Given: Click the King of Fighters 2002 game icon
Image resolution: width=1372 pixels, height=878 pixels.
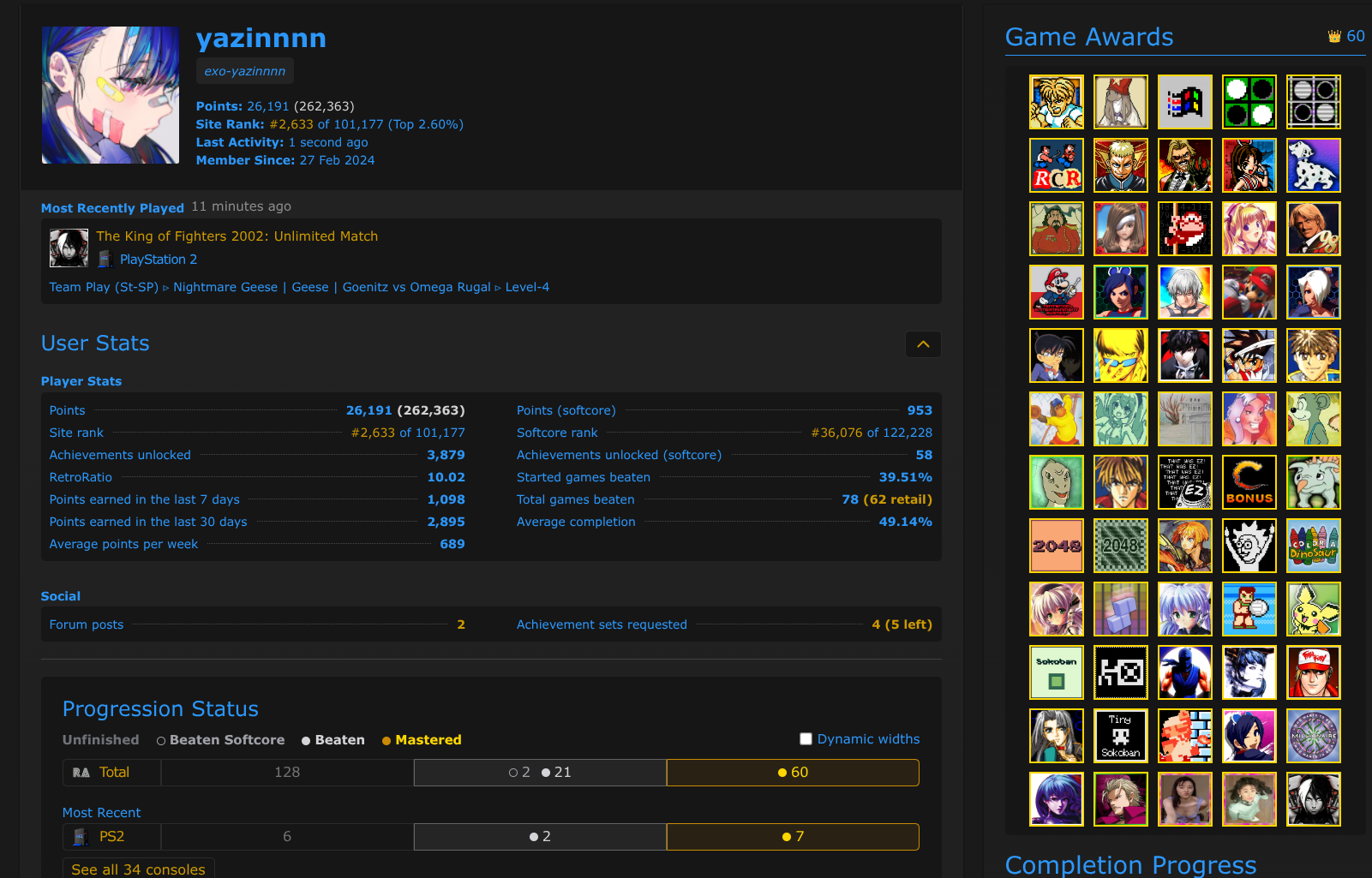Looking at the screenshot, I should (x=69, y=248).
